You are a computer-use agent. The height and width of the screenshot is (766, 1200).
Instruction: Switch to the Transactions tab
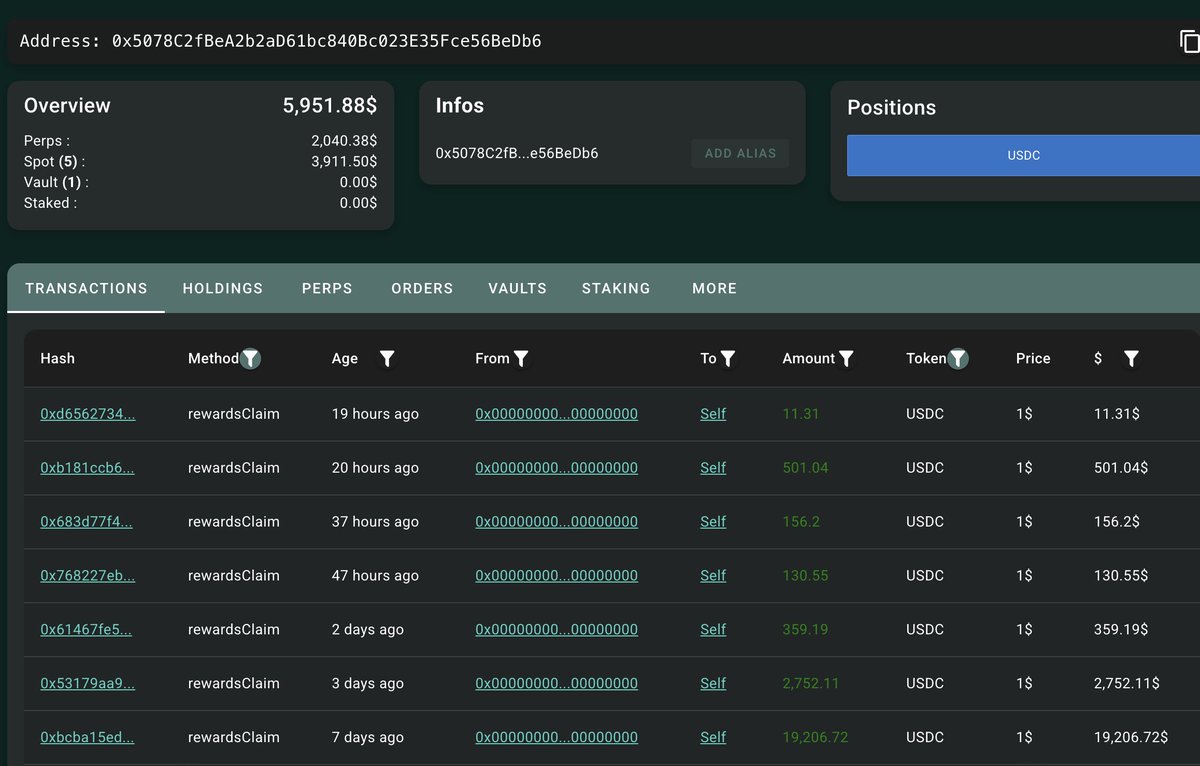tap(86, 288)
